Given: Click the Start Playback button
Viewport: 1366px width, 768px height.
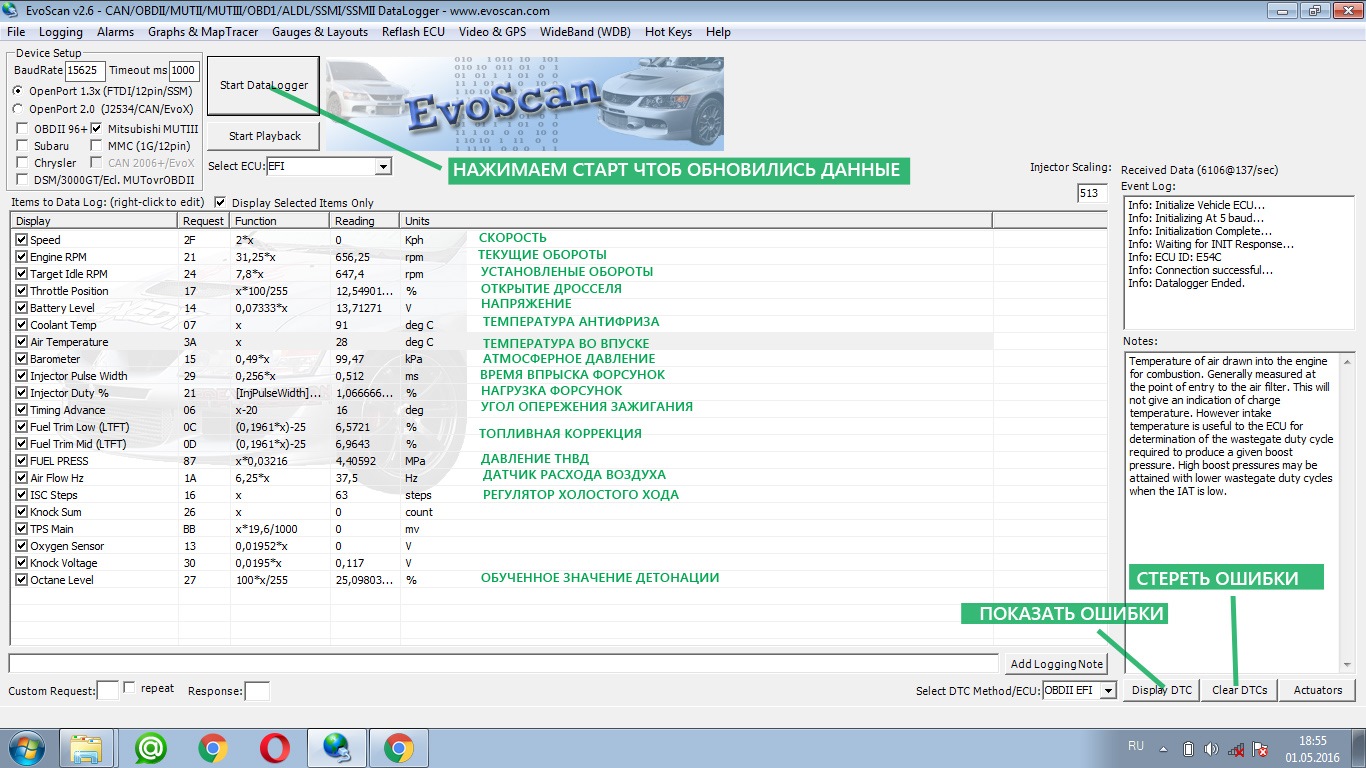Looking at the screenshot, I should pos(264,136).
